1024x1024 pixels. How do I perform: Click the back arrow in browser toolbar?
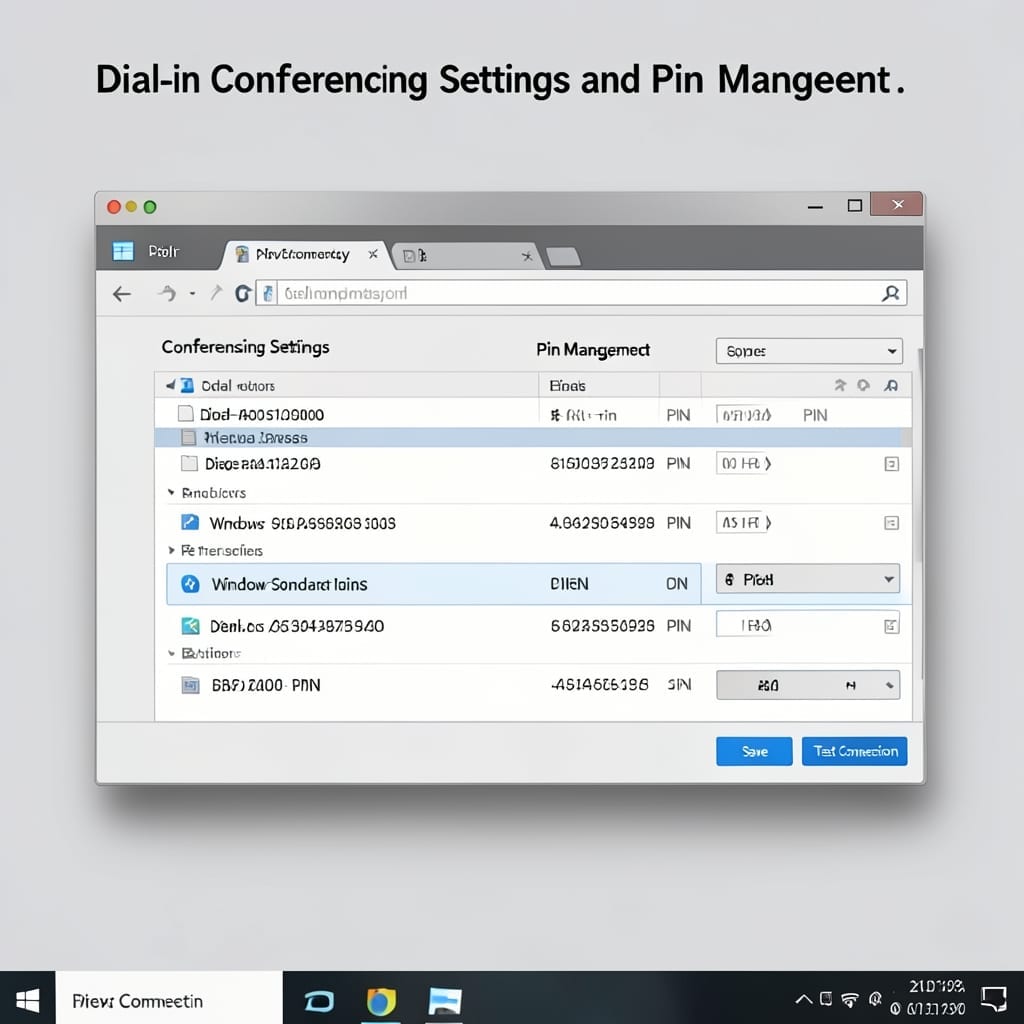[x=122, y=294]
